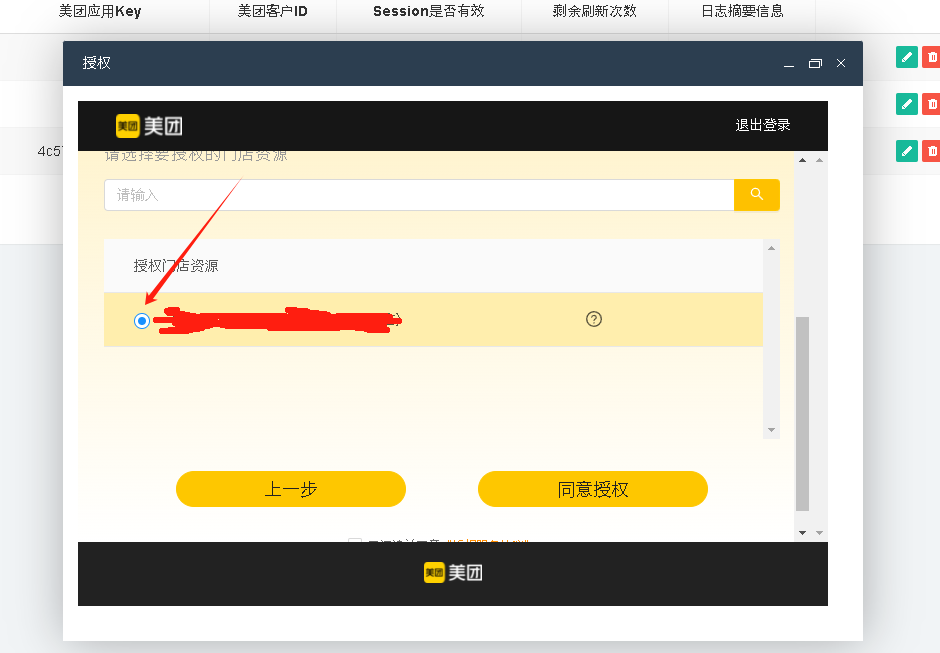Minimize the 授权 dialog
This screenshot has height=653, width=940.
[789, 64]
